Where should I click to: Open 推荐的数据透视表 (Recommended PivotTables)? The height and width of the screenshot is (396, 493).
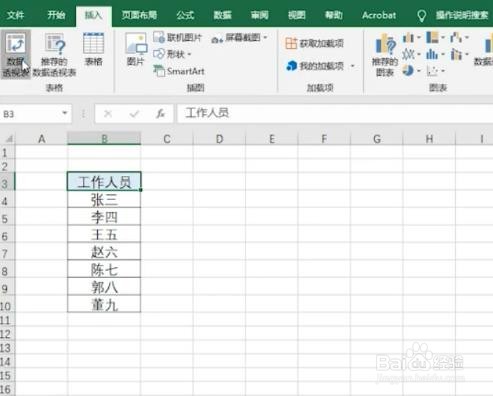[54, 54]
